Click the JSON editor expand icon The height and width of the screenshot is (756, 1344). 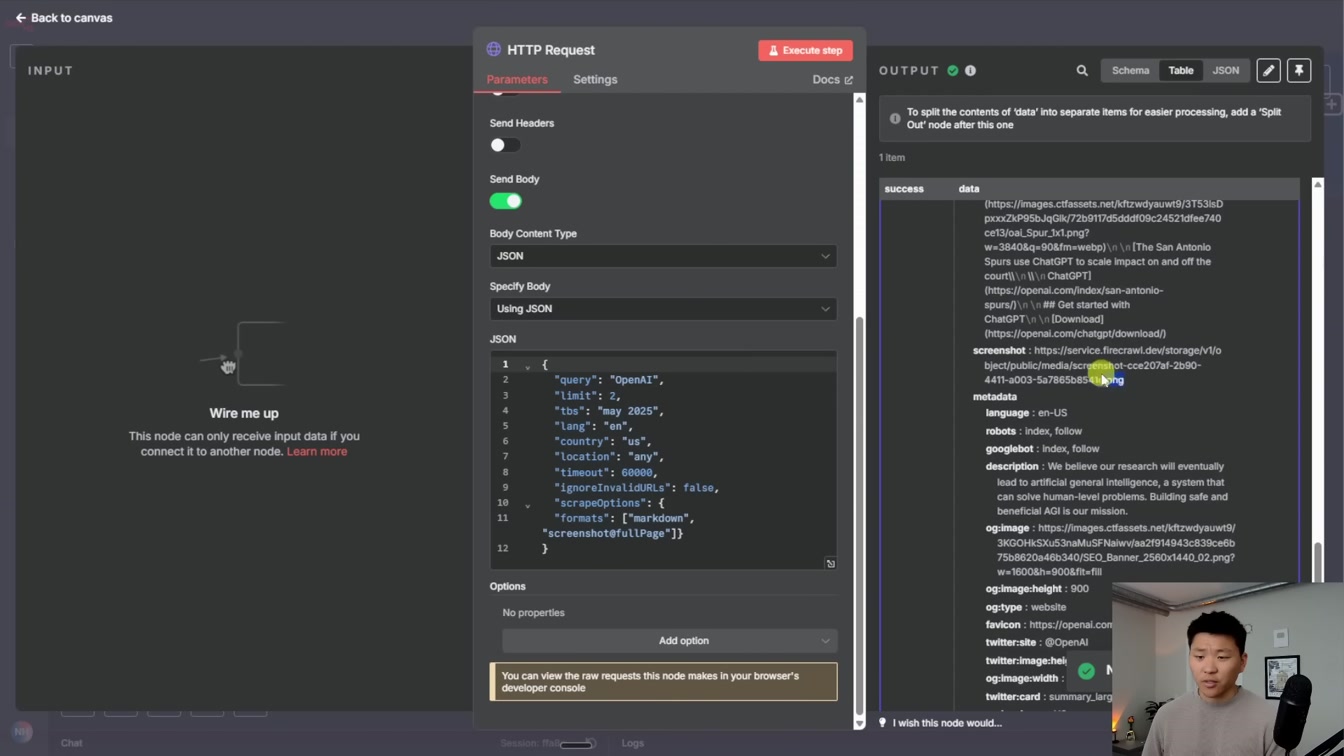coord(830,564)
